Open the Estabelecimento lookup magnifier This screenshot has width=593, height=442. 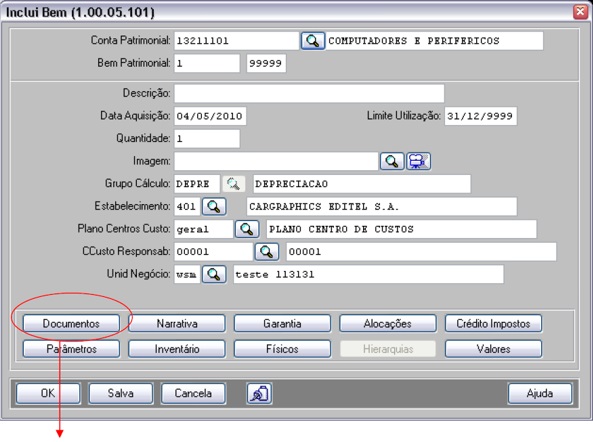pyautogui.click(x=214, y=207)
